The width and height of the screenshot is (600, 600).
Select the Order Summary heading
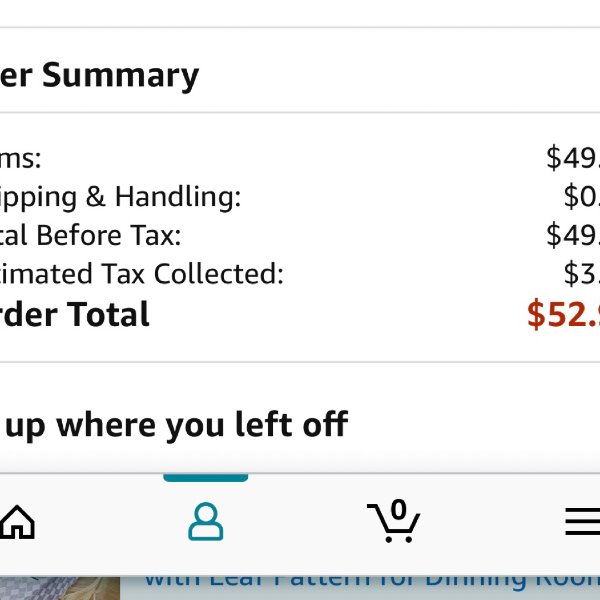click(99, 76)
